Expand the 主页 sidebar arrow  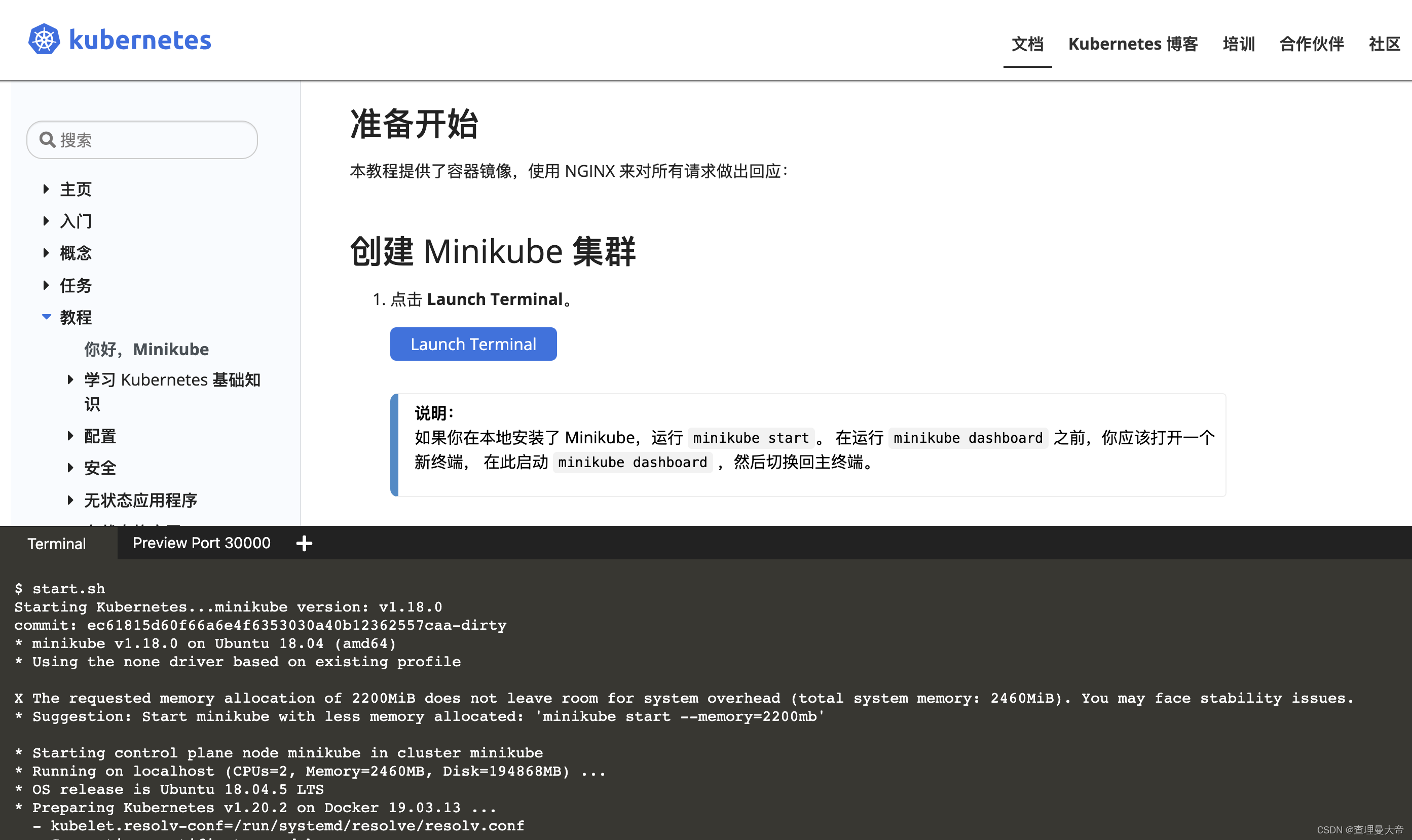tap(46, 189)
